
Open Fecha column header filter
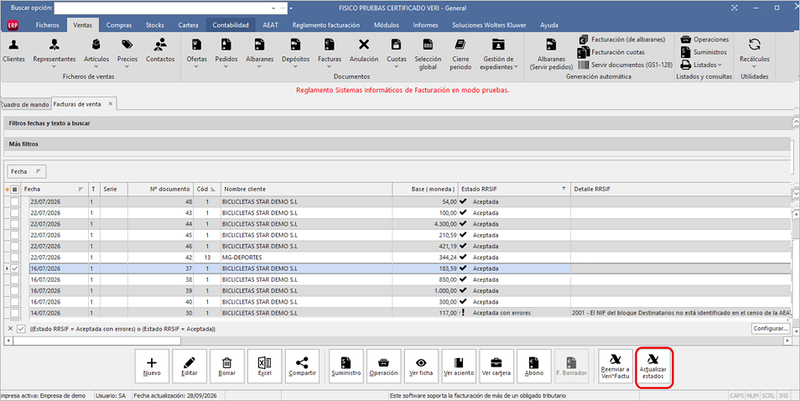(x=81, y=189)
